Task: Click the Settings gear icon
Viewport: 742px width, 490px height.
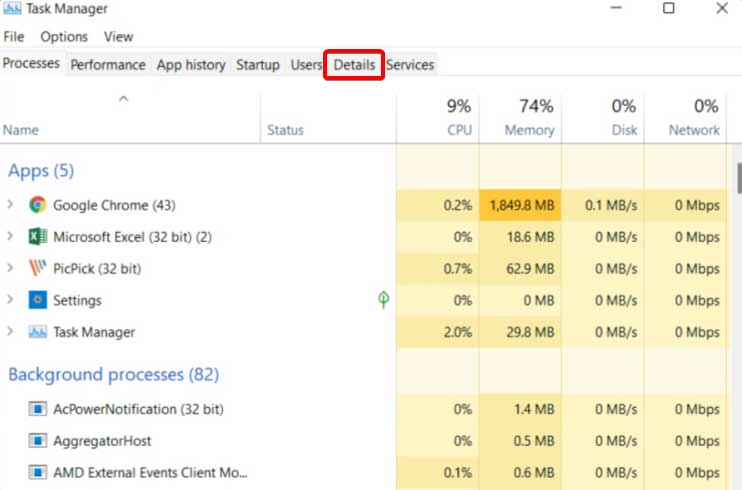Action: [x=37, y=300]
